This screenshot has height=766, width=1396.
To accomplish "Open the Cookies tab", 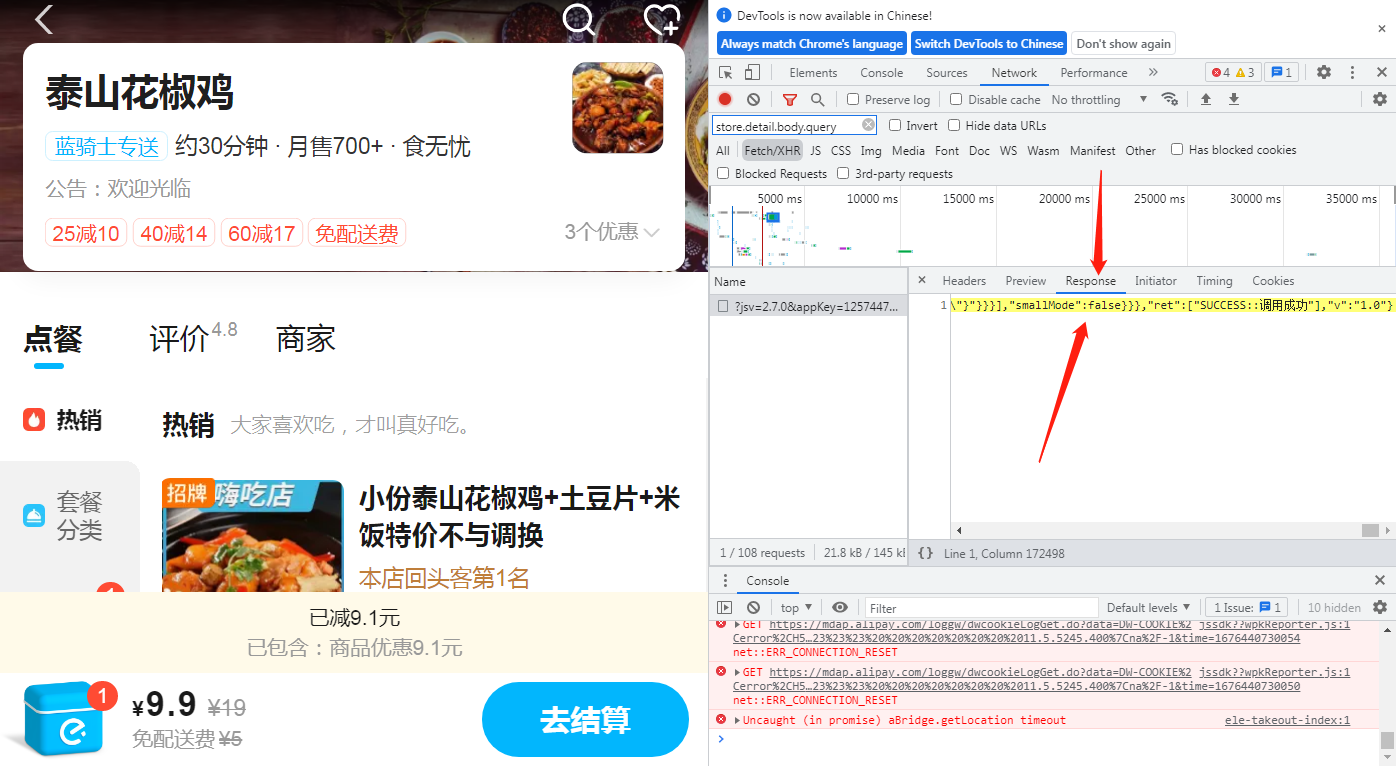I will click(x=1273, y=281).
